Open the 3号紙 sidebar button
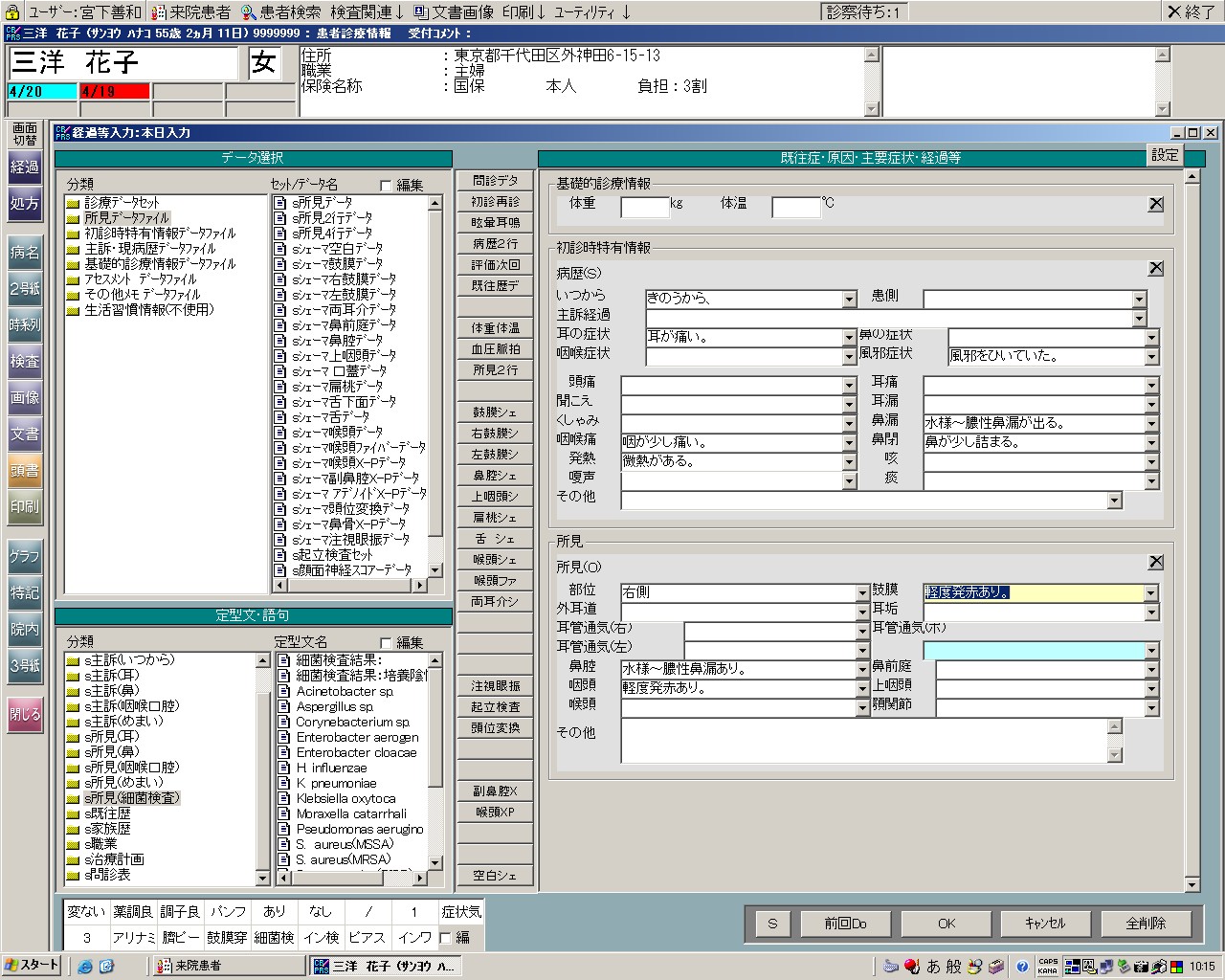 (25, 666)
